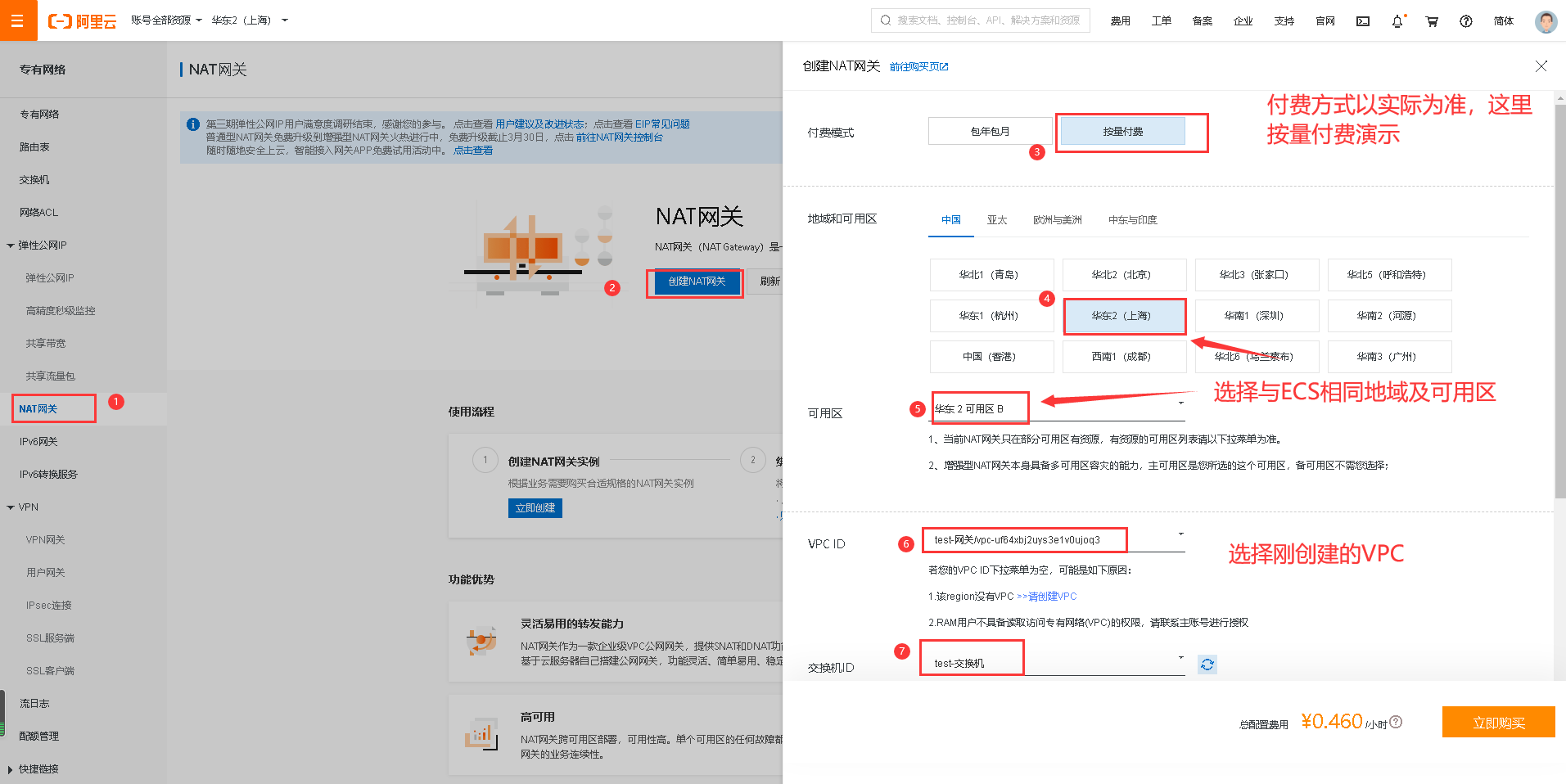Viewport: 1566px width, 784px height.
Task: Open the vSwitch ID dropdown
Action: click(1057, 663)
